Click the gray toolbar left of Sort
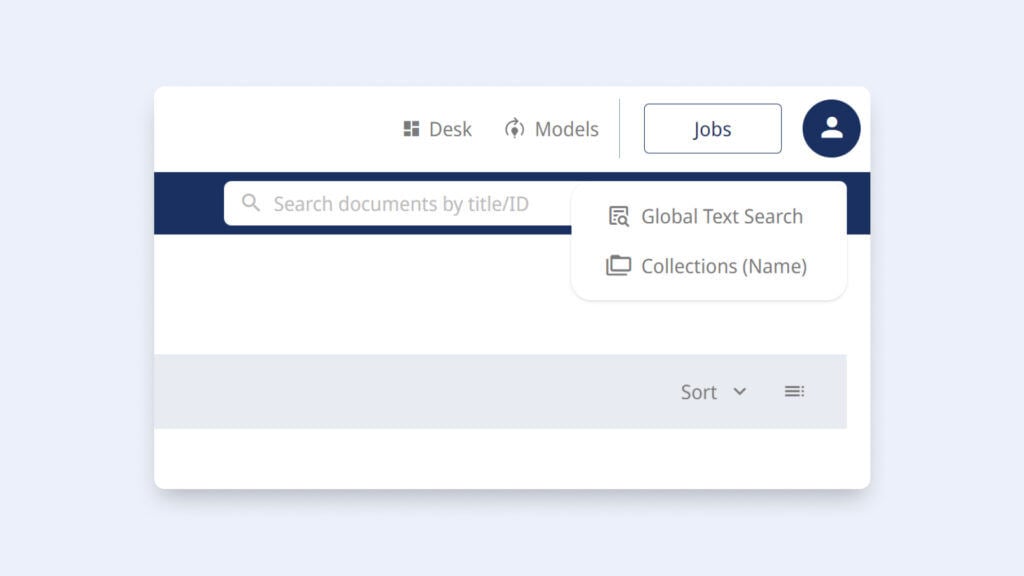Image resolution: width=1024 pixels, height=576 pixels. [400, 391]
